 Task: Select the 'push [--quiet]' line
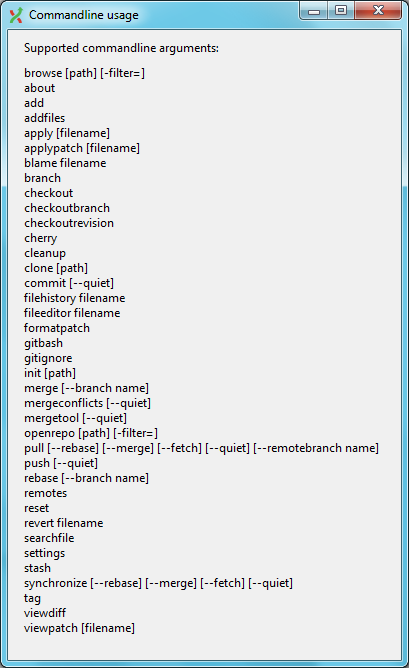click(61, 463)
